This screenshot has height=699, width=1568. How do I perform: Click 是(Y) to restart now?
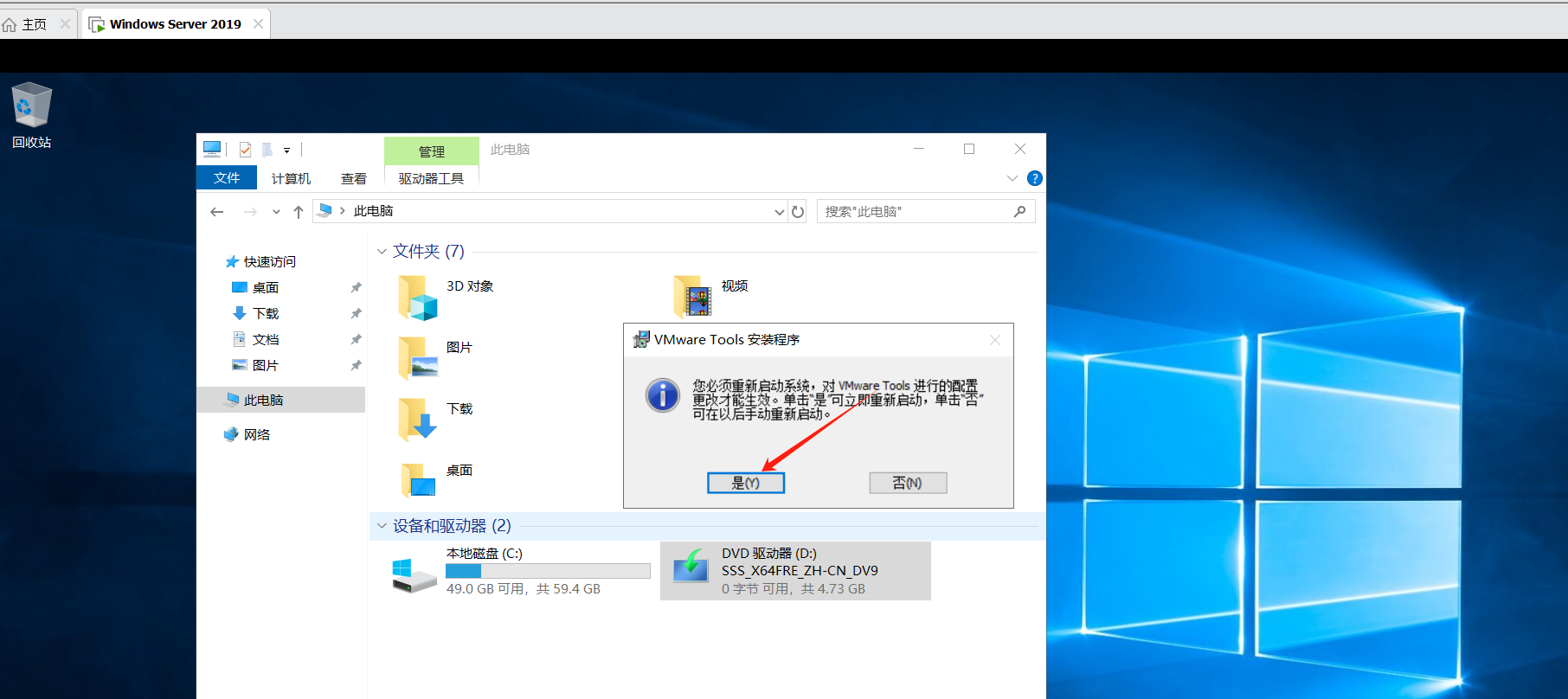coord(746,483)
